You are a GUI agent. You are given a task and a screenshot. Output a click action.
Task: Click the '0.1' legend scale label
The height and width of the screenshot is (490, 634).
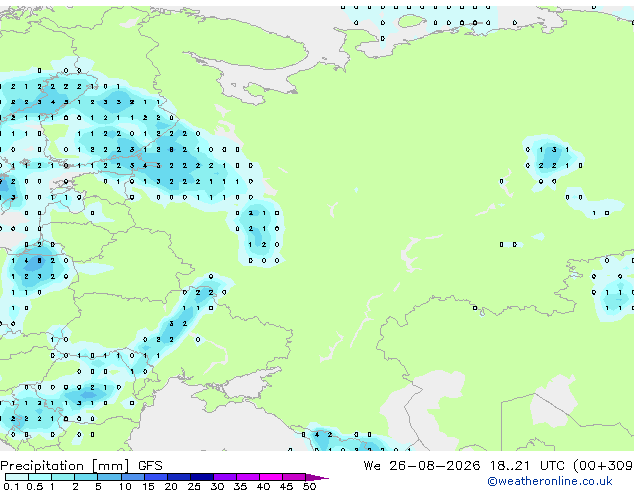tap(11, 486)
